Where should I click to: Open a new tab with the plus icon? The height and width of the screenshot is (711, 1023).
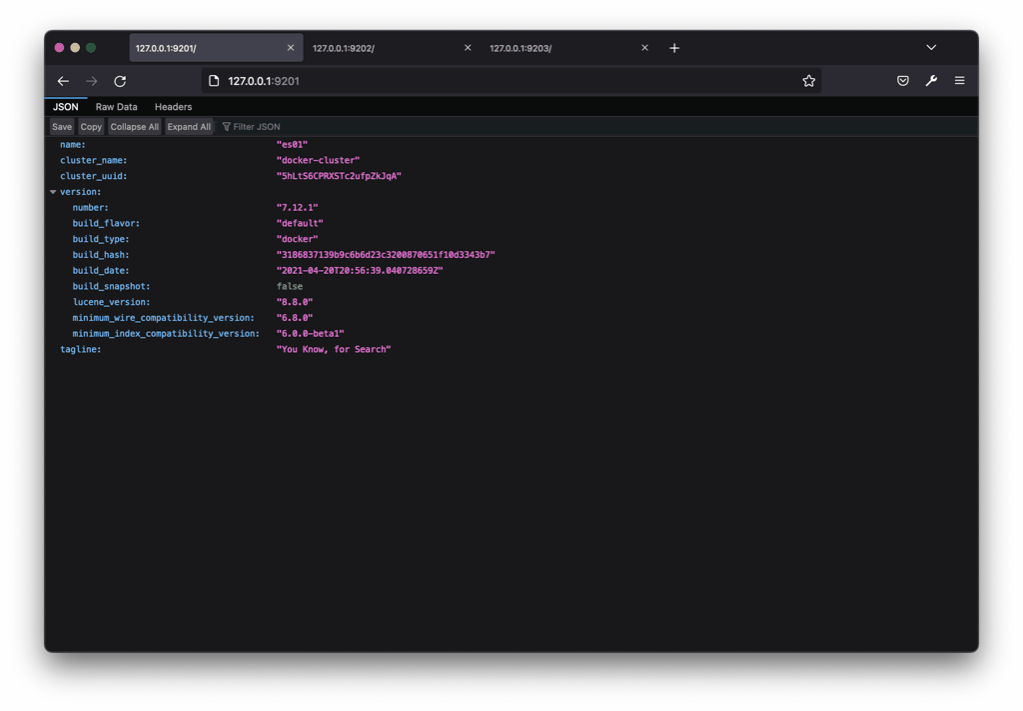click(674, 48)
